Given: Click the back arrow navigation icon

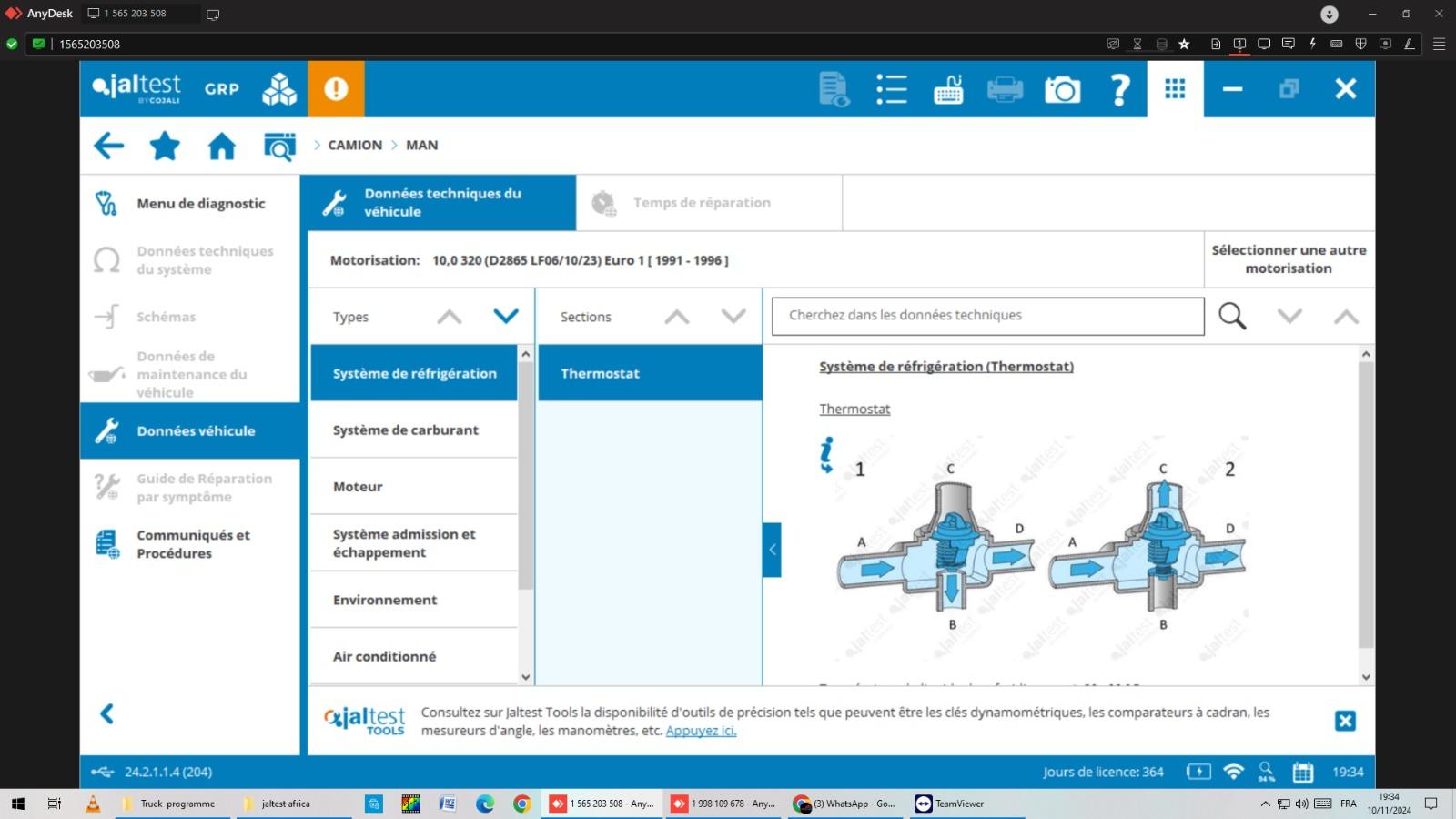Looking at the screenshot, I should [108, 146].
